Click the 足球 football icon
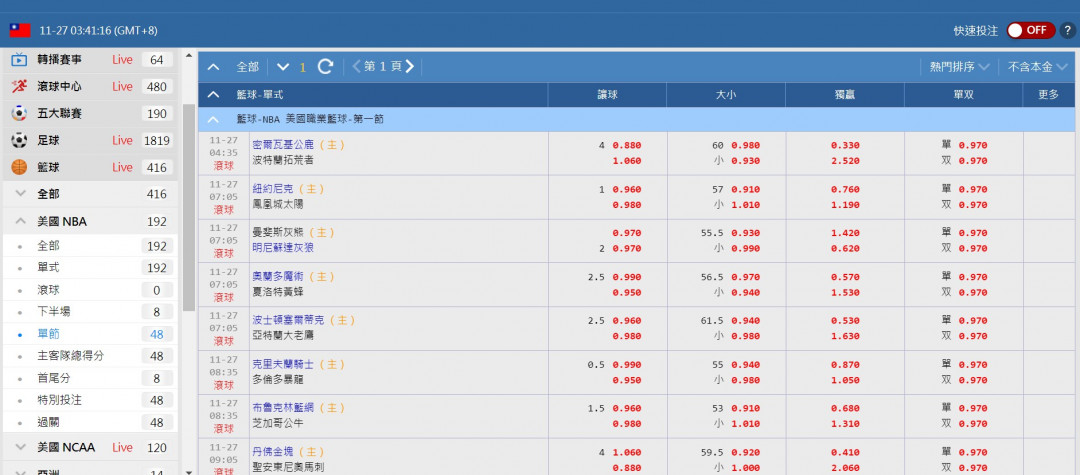 coord(19,140)
